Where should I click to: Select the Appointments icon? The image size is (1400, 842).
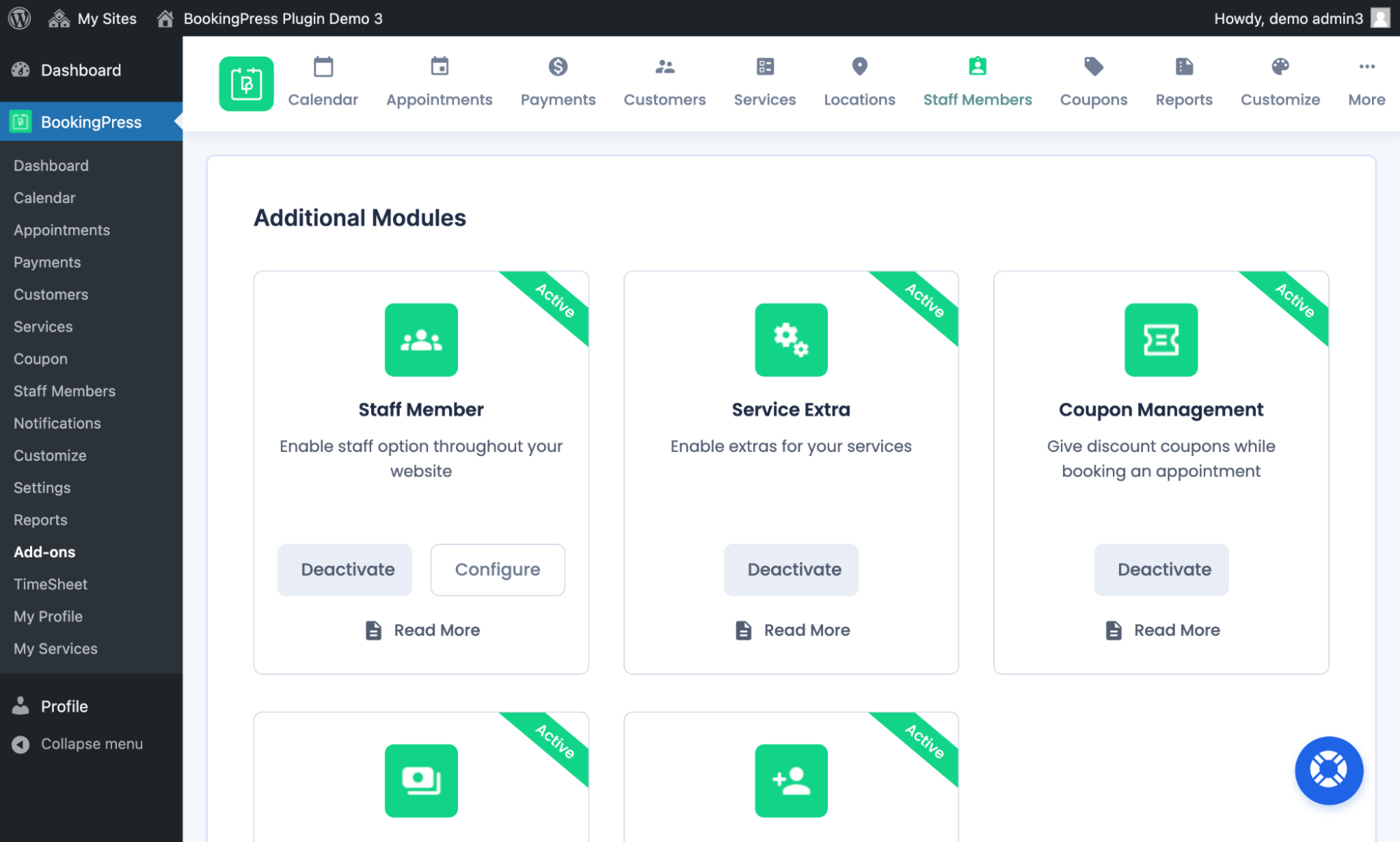pos(439,67)
